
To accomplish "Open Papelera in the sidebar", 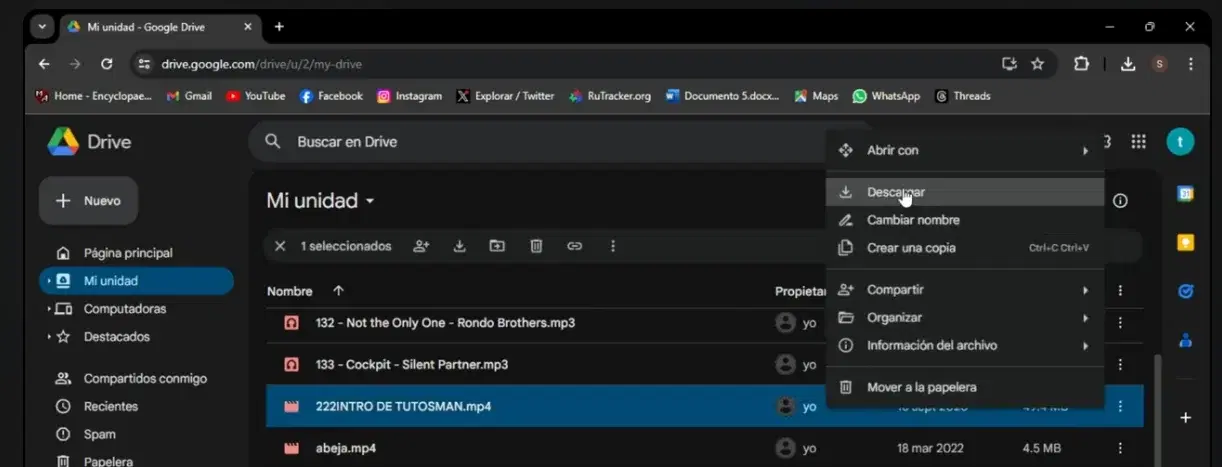I will [x=108, y=462].
